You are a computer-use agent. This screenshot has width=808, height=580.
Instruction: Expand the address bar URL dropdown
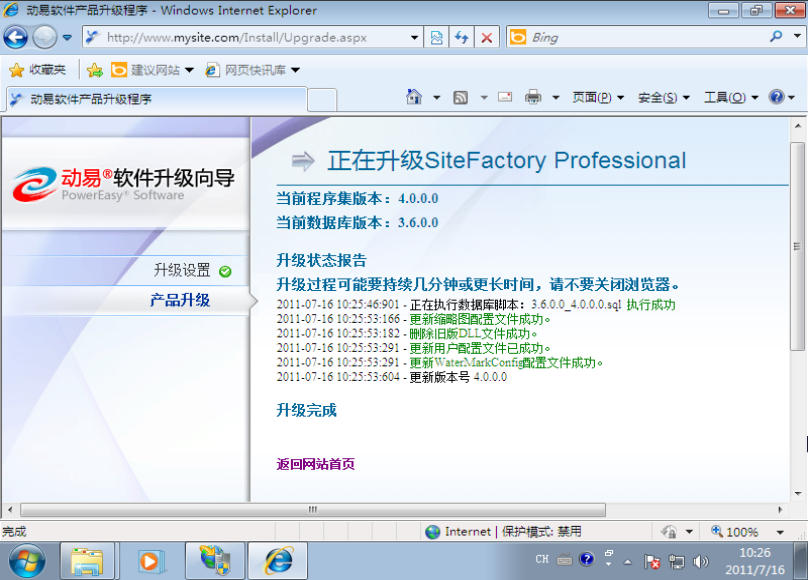(x=415, y=38)
